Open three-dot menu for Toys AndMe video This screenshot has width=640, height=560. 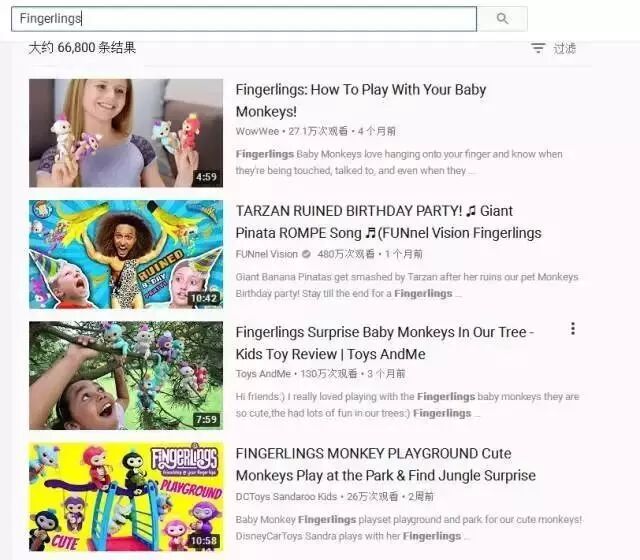click(x=573, y=329)
